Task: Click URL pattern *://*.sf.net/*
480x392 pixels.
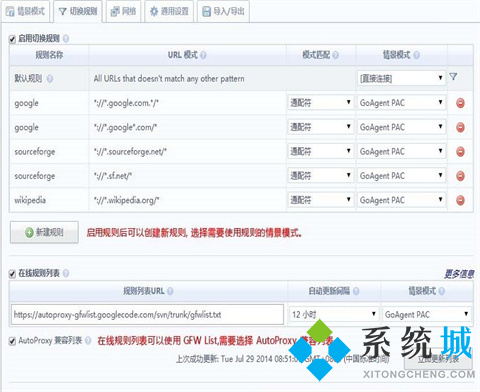Action: point(113,176)
